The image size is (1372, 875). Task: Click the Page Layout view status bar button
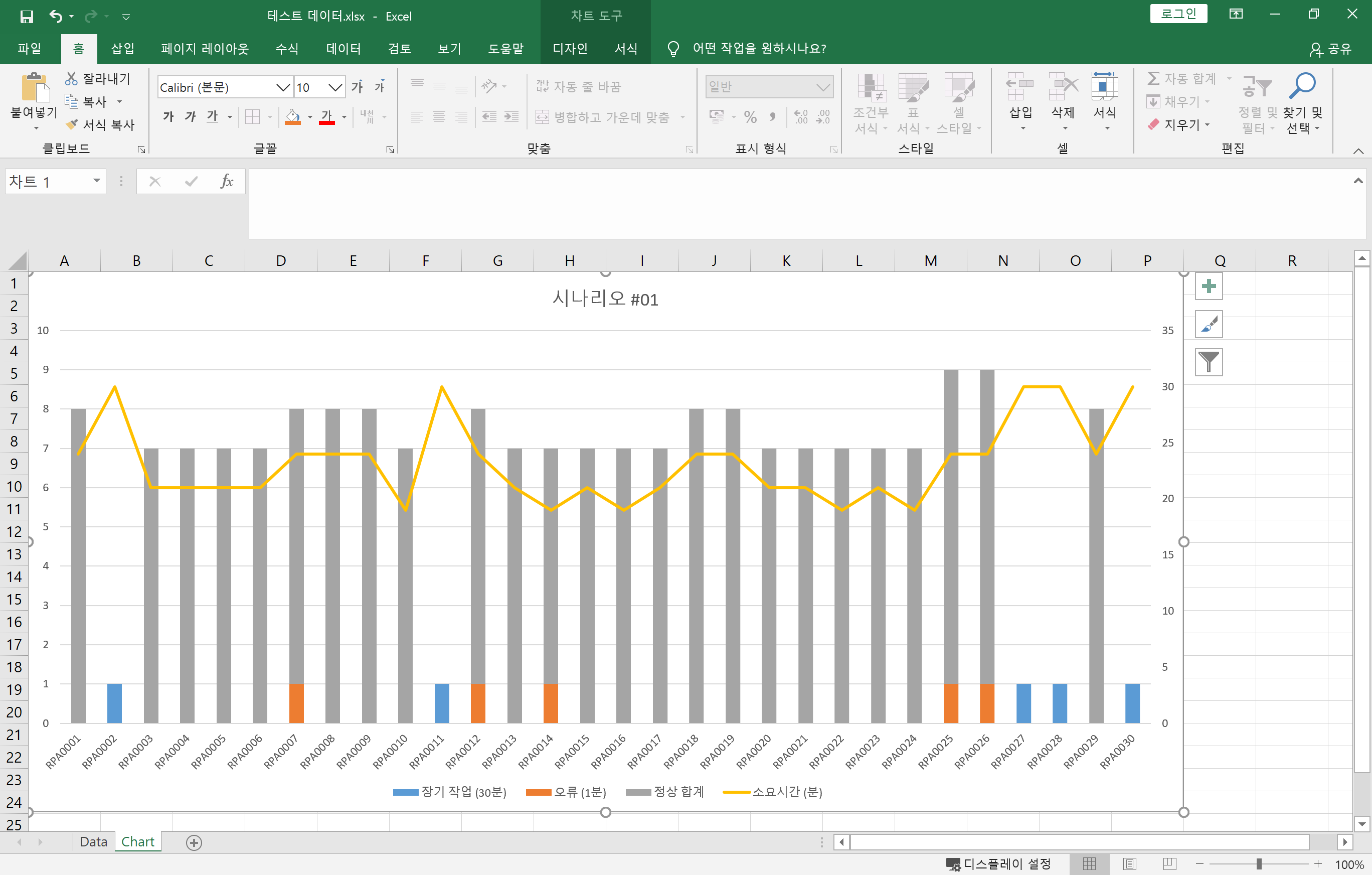point(1129,863)
